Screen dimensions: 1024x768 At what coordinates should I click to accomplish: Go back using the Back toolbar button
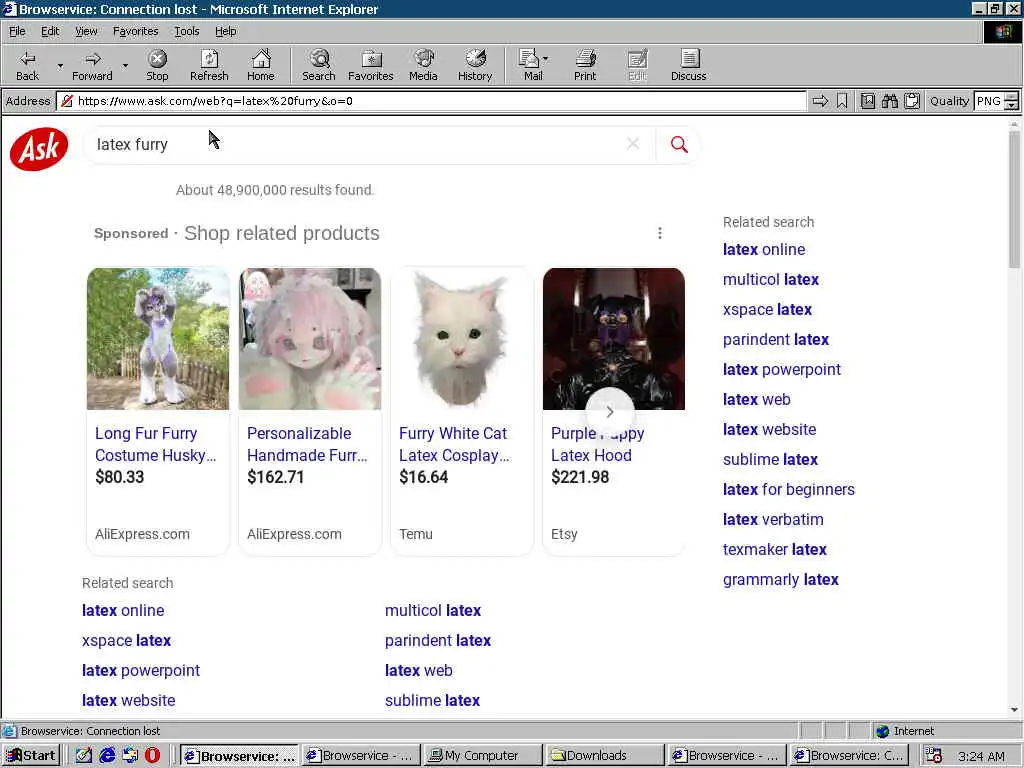[27, 65]
